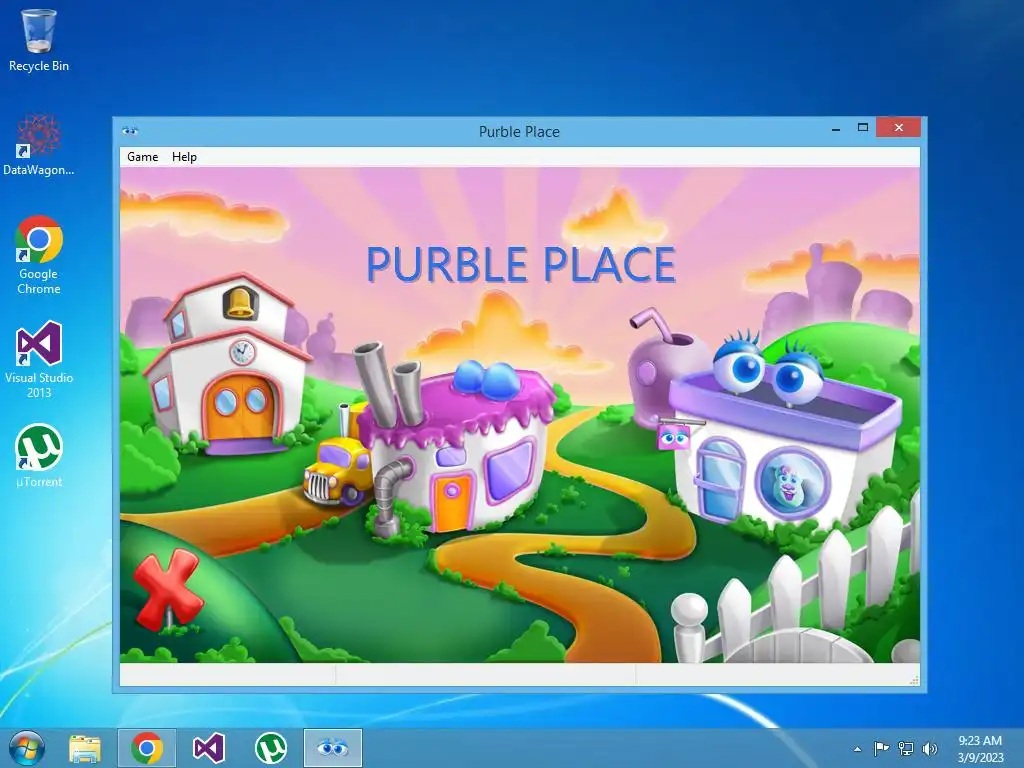The width and height of the screenshot is (1024, 768).
Task: Select the DataWagon desktop shortcut
Action: (x=39, y=144)
